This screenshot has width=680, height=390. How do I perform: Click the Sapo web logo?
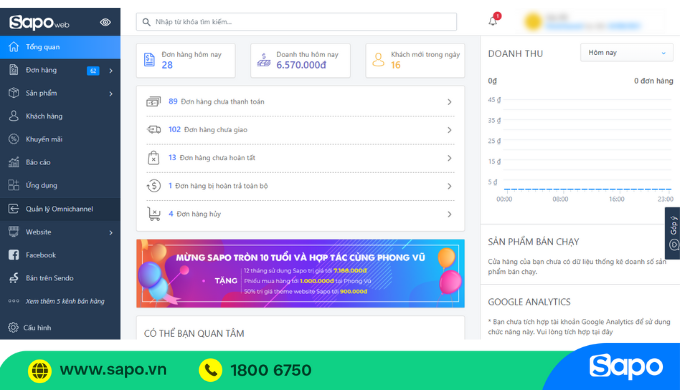point(39,22)
